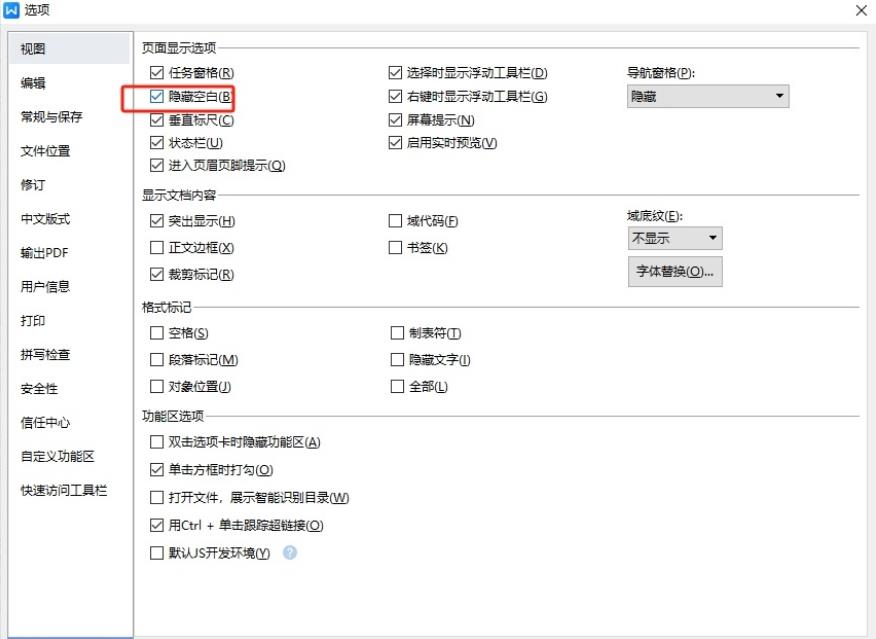876x639 pixels.
Task: Toggle the 垂直标尺(C) checkbox
Action: click(157, 120)
